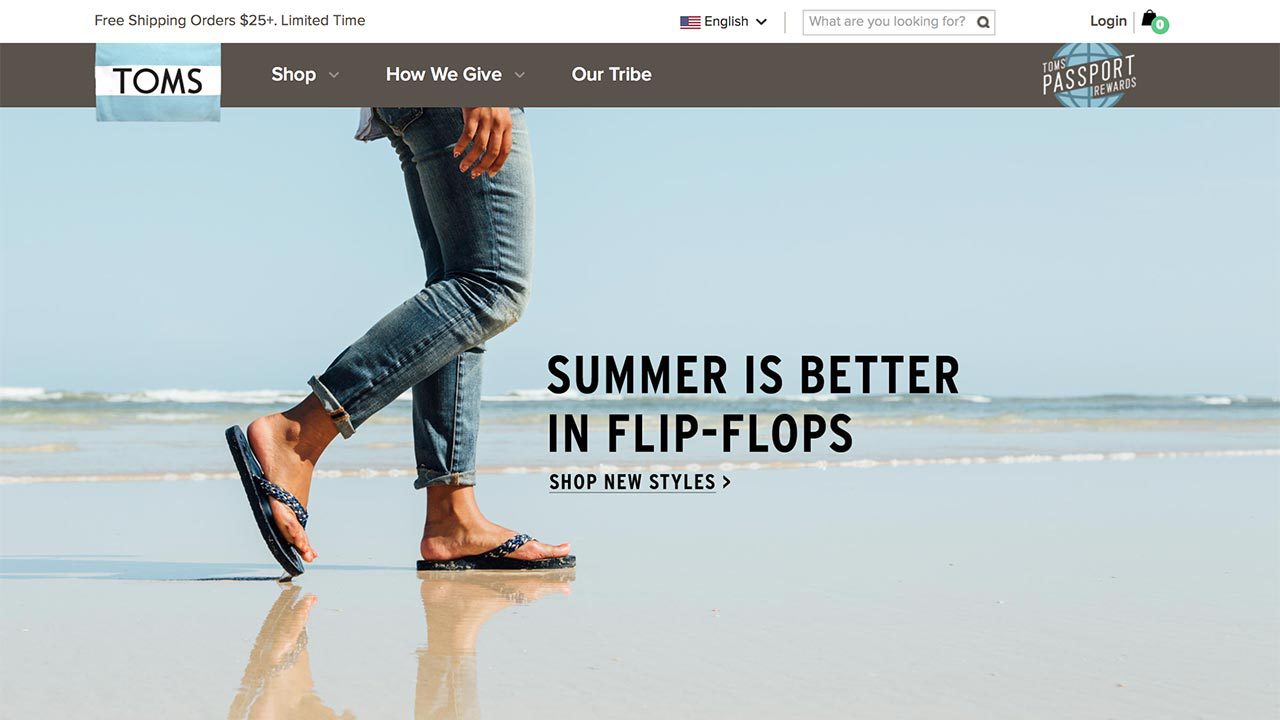Click the green cart count badge
The image size is (1280, 720).
tap(1160, 25)
